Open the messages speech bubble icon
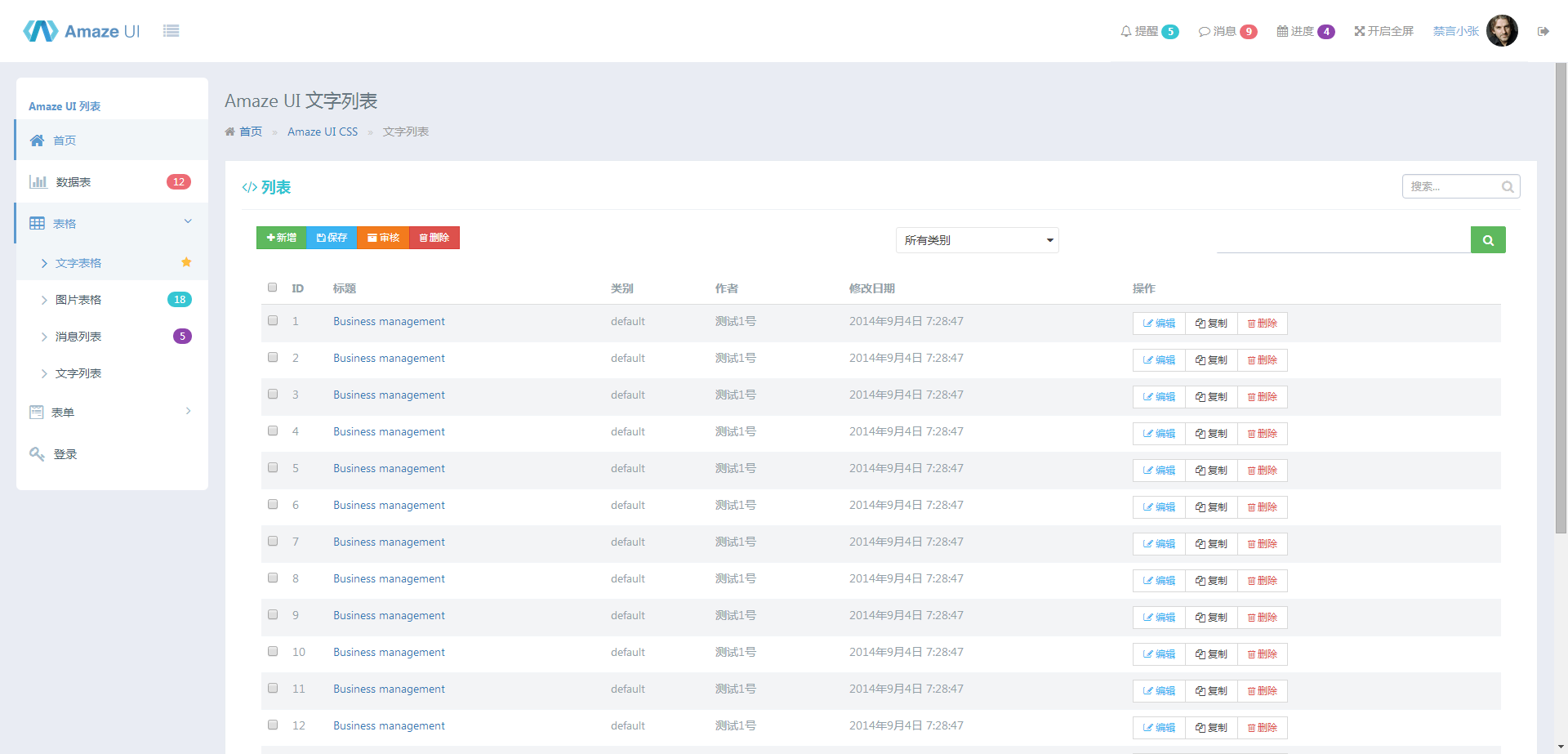Screen dimensions: 1568x754 point(1204,32)
